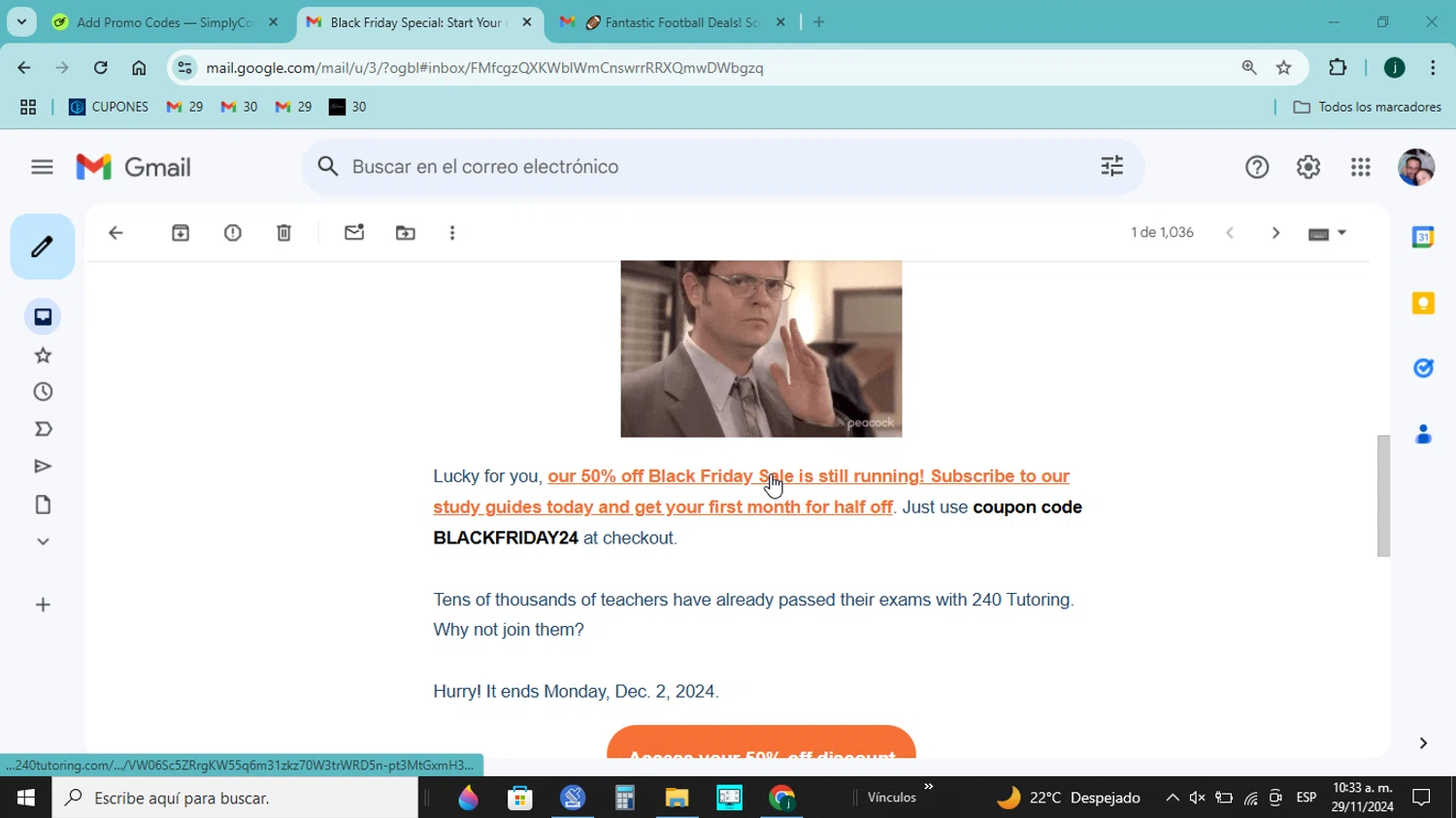
Task: Move email to folder icon
Action: 406,233
